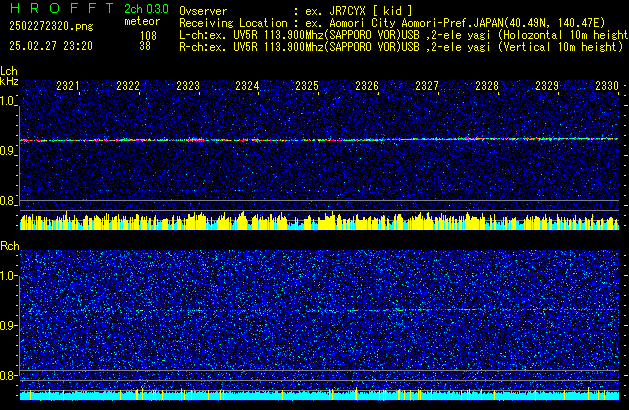Click the kHz axis unit label
The image size is (629, 410).
coord(9,81)
